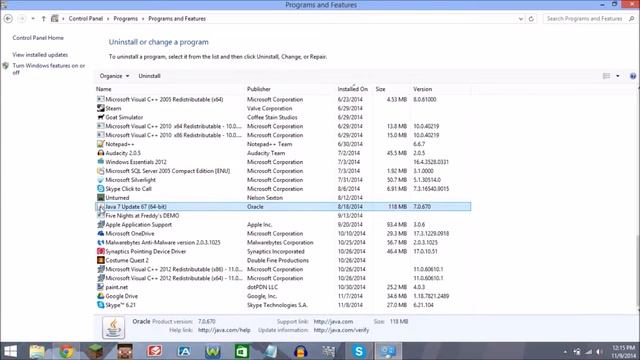Open Control Panel Home link
640x360 pixels.
(x=38, y=38)
